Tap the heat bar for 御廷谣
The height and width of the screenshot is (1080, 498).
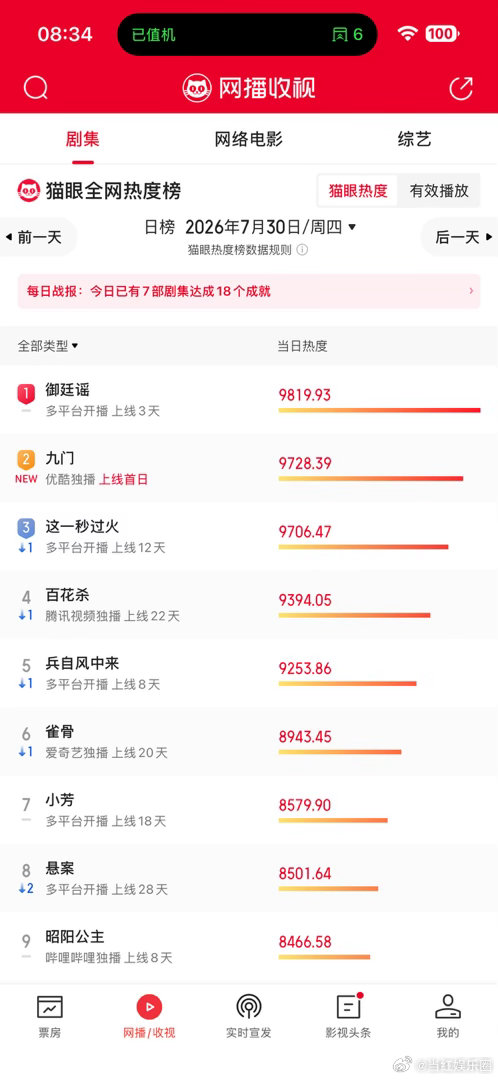pos(379,411)
